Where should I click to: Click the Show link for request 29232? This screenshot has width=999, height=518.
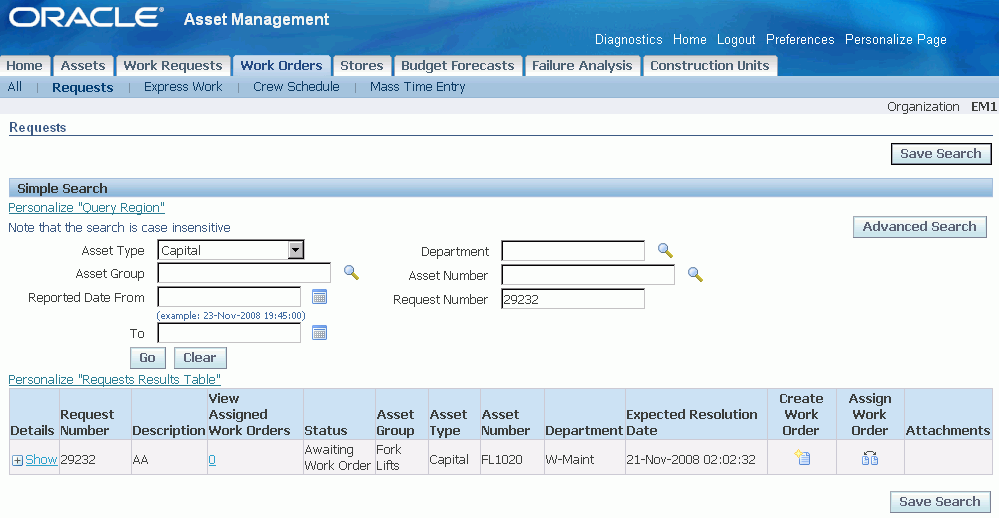[41, 459]
